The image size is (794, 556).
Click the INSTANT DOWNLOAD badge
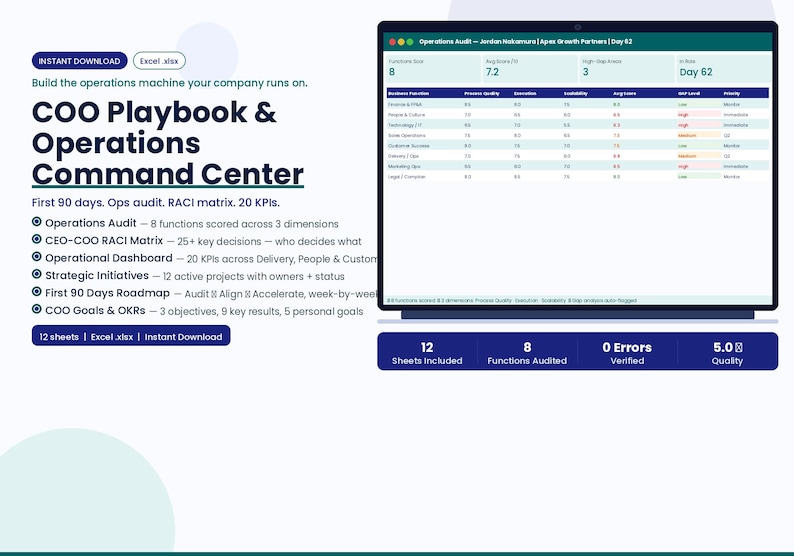point(80,61)
